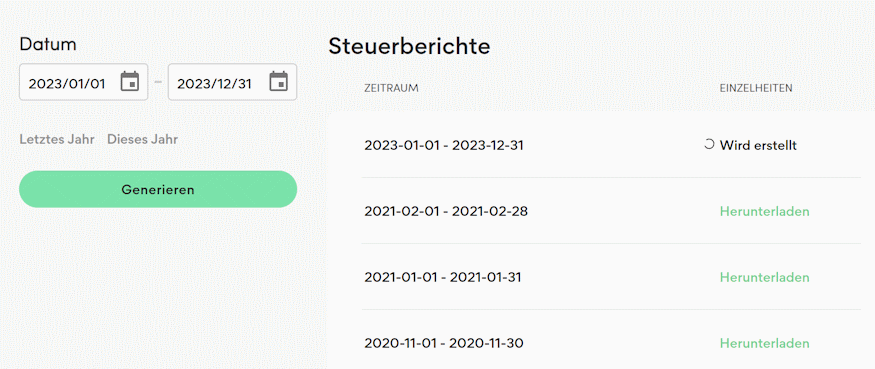Click the Wird erstellt status text
Viewport: 875px width, 369px height.
[x=758, y=146]
